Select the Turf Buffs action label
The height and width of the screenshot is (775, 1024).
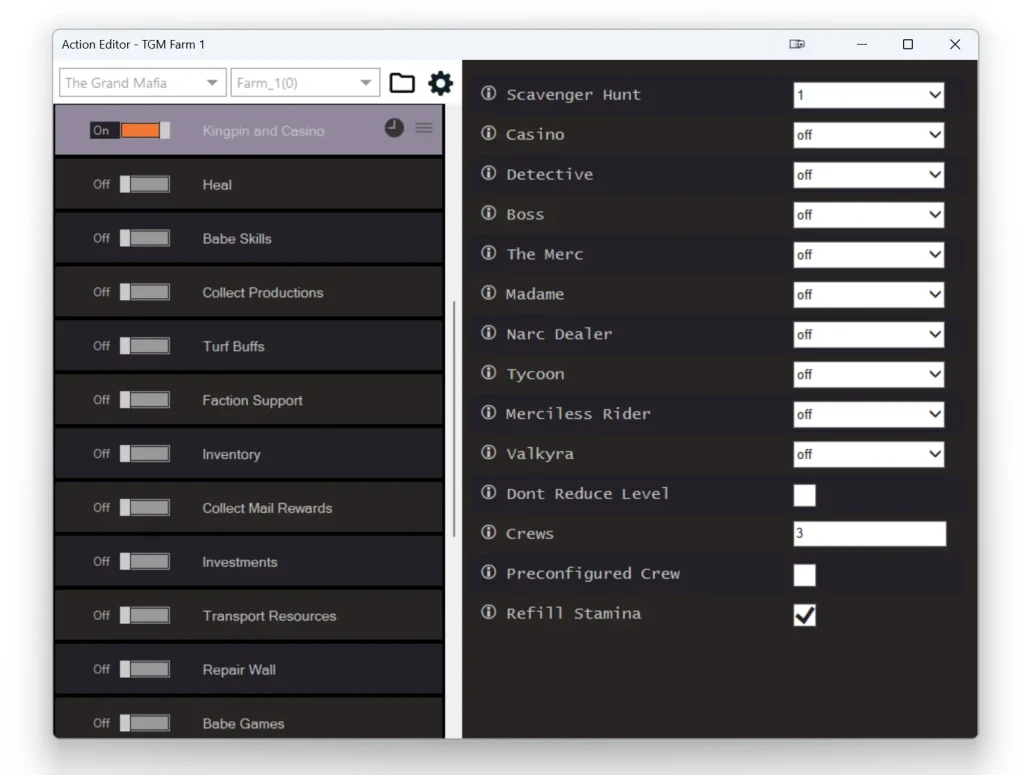tap(233, 346)
